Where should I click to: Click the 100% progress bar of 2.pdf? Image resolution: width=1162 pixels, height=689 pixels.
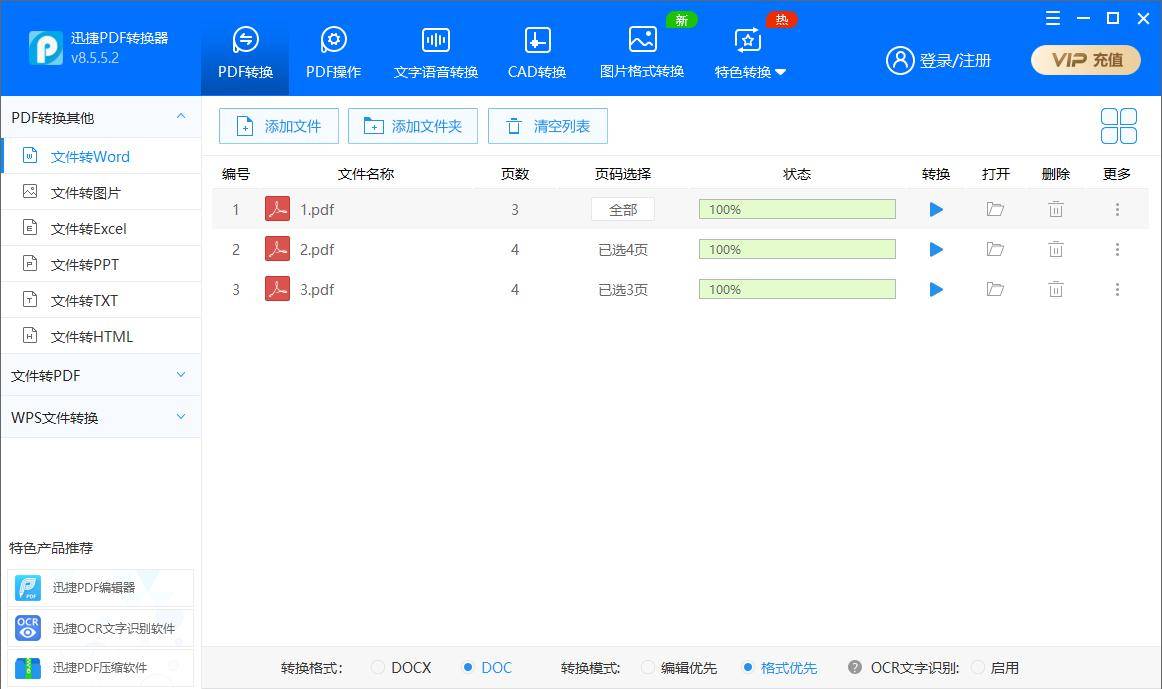tap(797, 250)
